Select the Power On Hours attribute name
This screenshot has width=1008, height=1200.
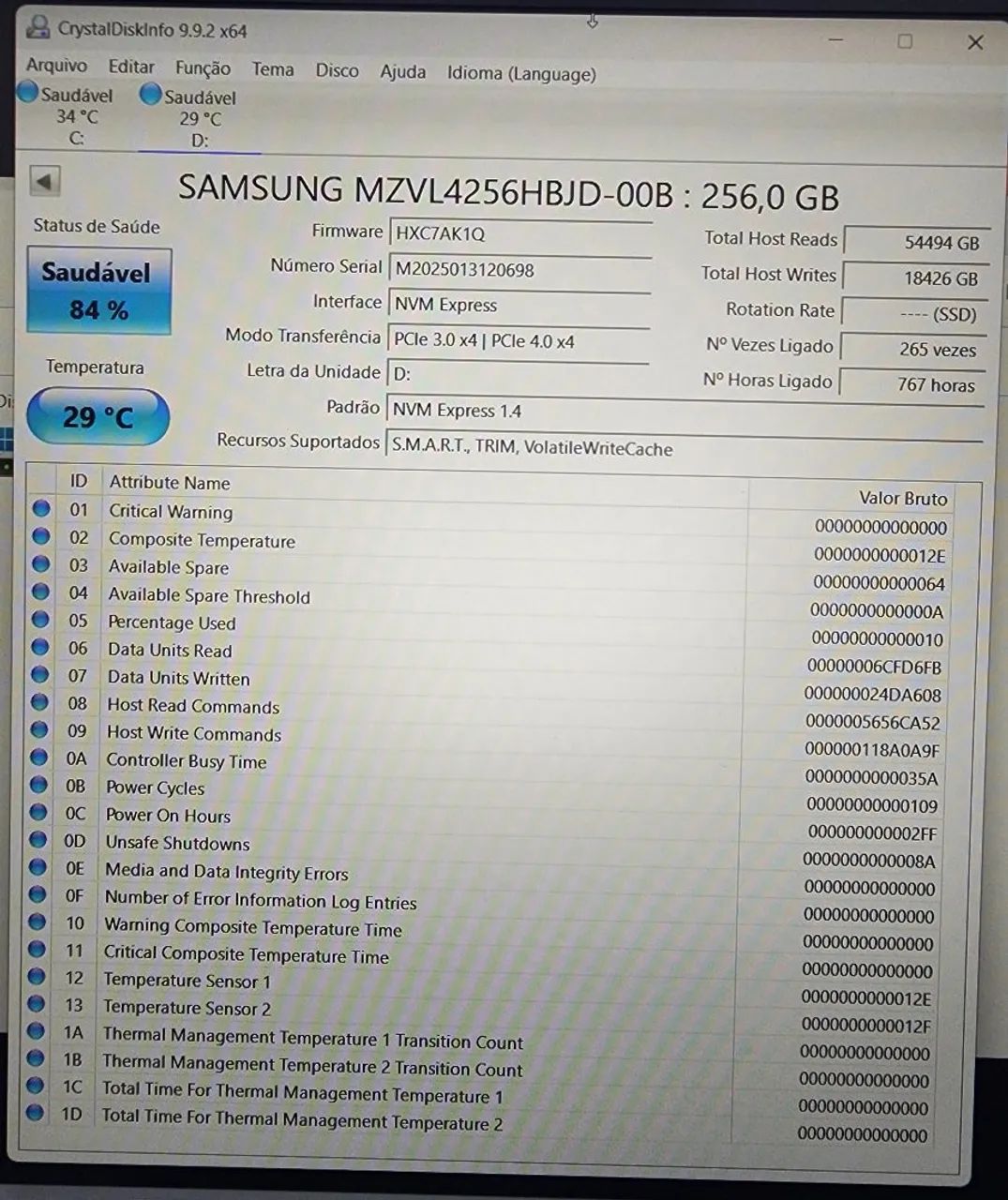point(168,815)
